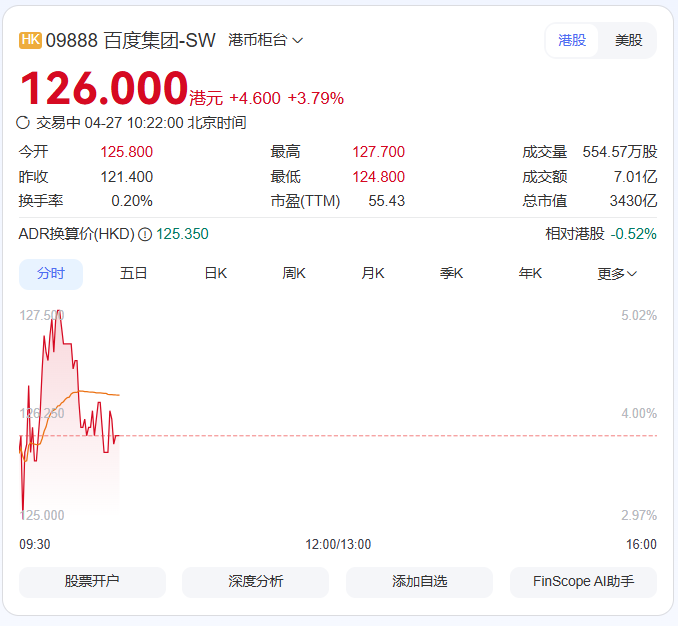
Task: Switch to 美股 market toggle
Action: pos(628,40)
